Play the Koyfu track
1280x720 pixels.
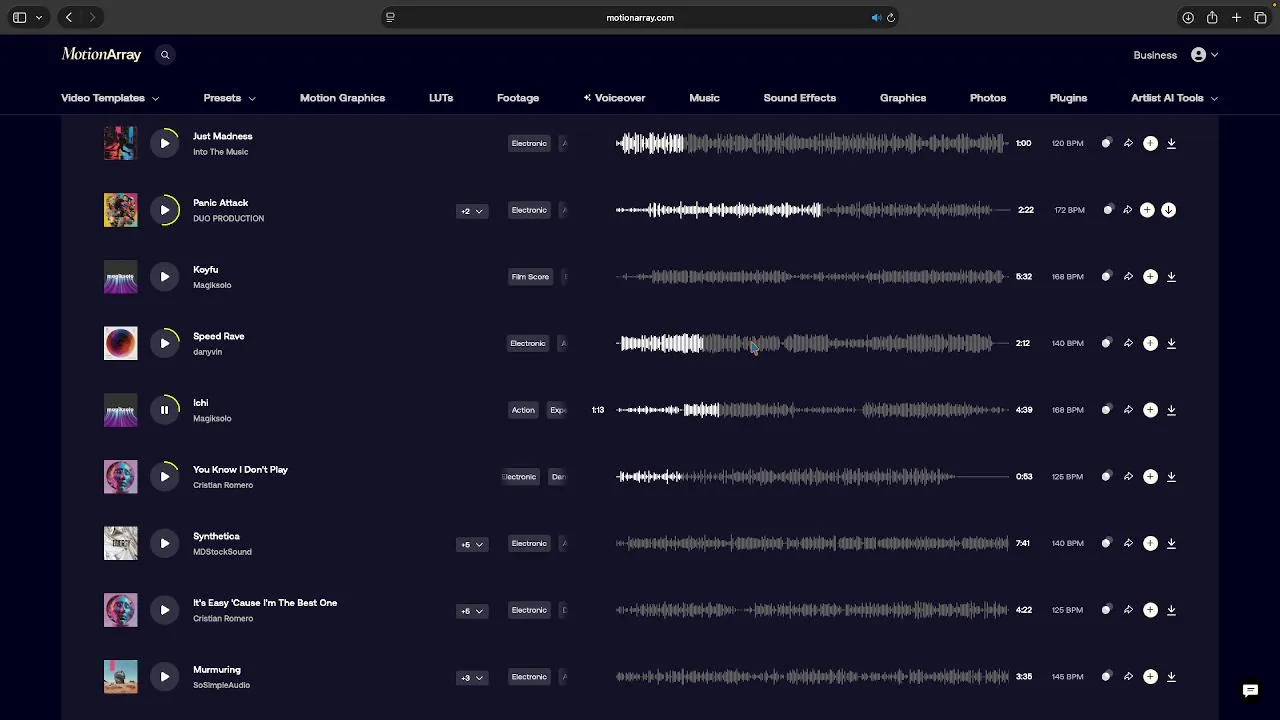165,276
